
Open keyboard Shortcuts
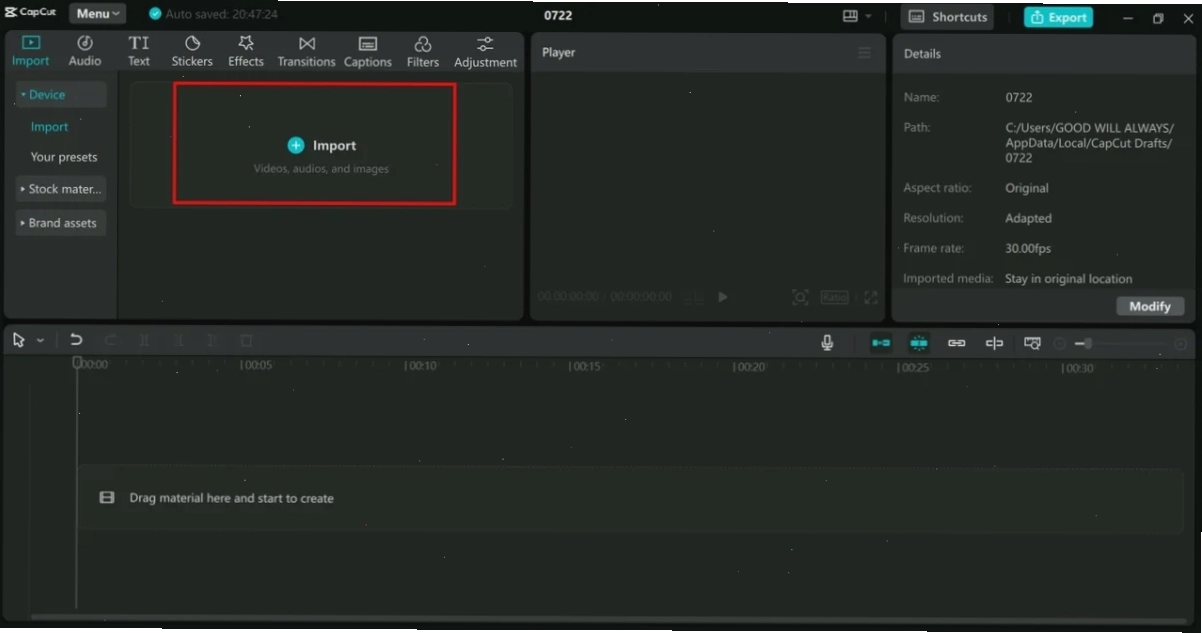click(x=948, y=17)
